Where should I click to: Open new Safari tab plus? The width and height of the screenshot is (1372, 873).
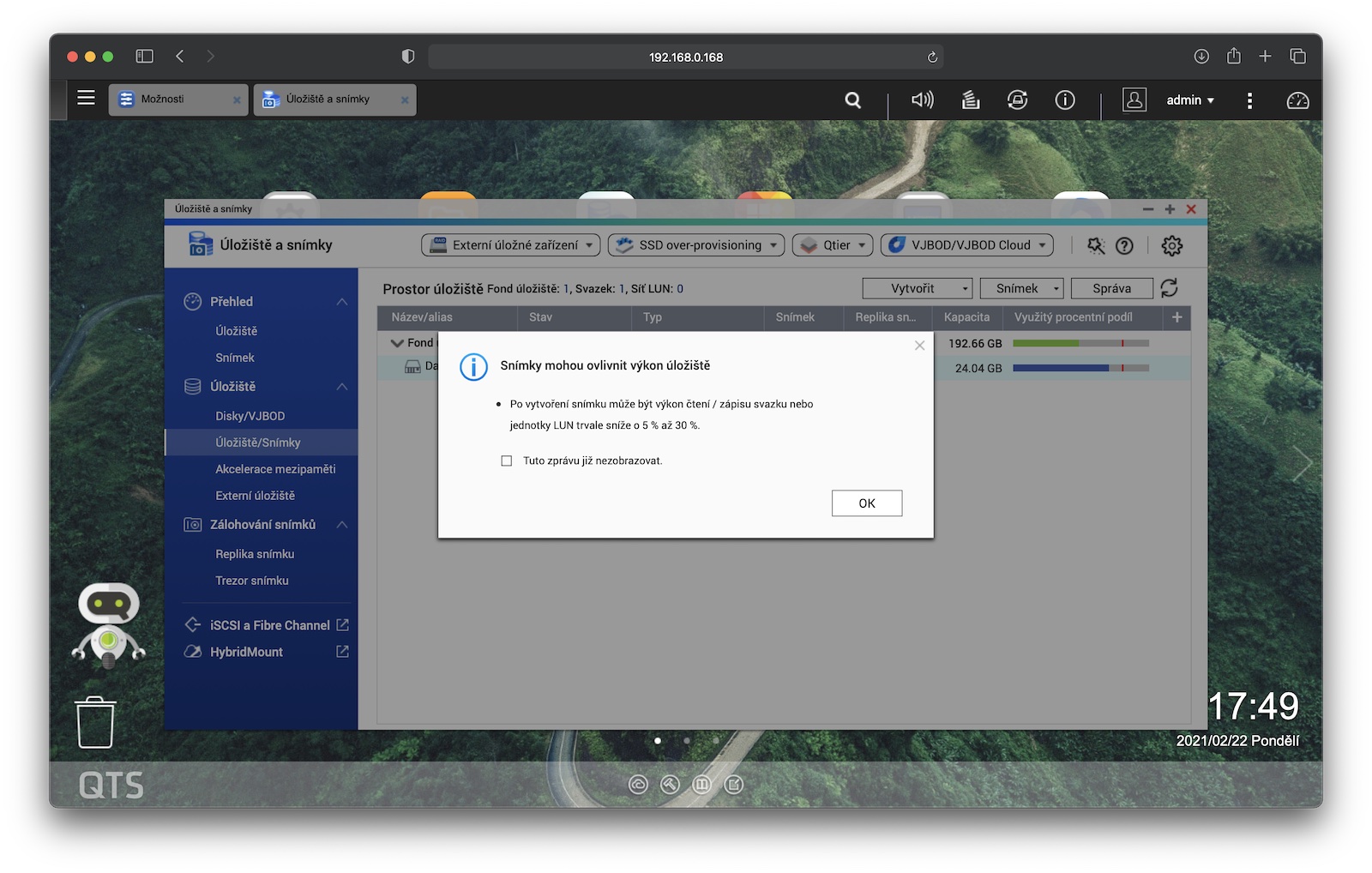(x=1265, y=56)
